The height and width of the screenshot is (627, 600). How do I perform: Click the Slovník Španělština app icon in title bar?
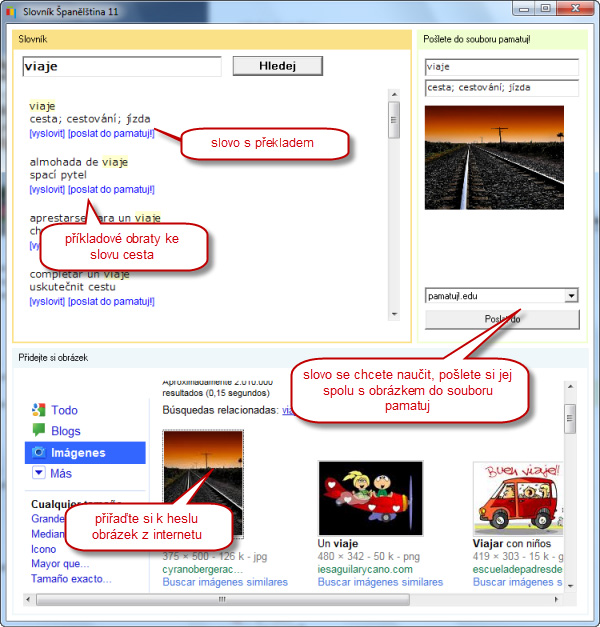click(x=11, y=12)
